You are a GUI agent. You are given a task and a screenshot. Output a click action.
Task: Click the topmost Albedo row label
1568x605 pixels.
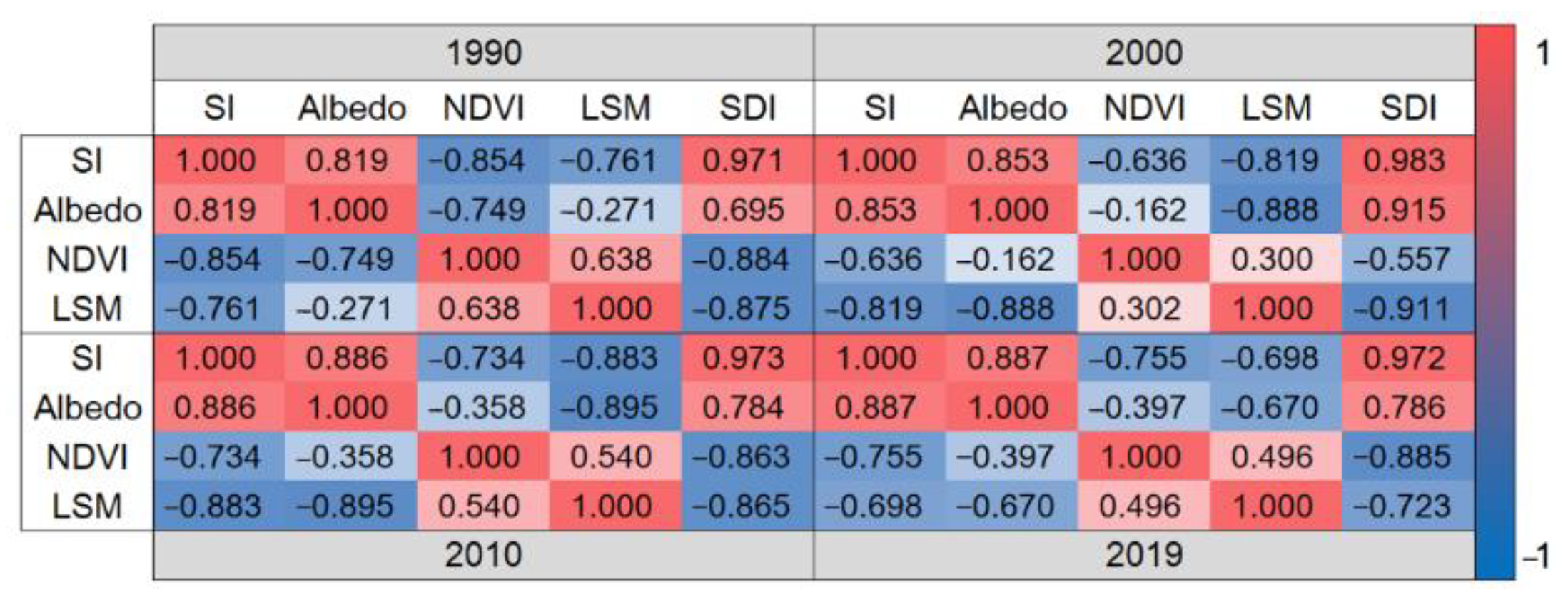click(x=88, y=210)
